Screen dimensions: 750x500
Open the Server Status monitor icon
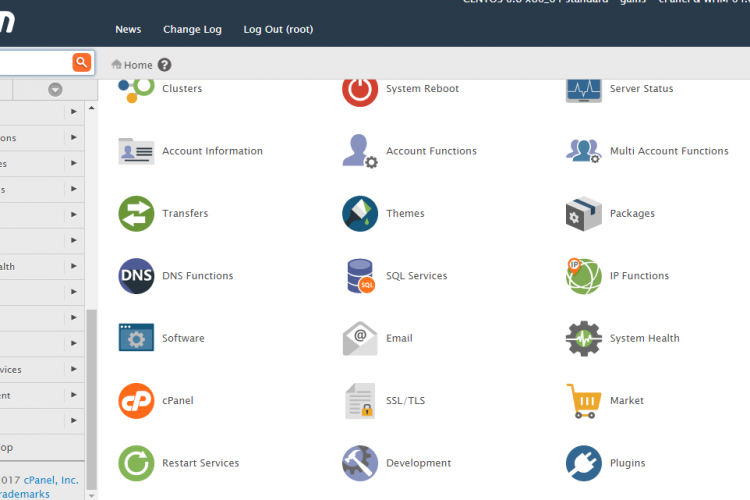(x=584, y=91)
